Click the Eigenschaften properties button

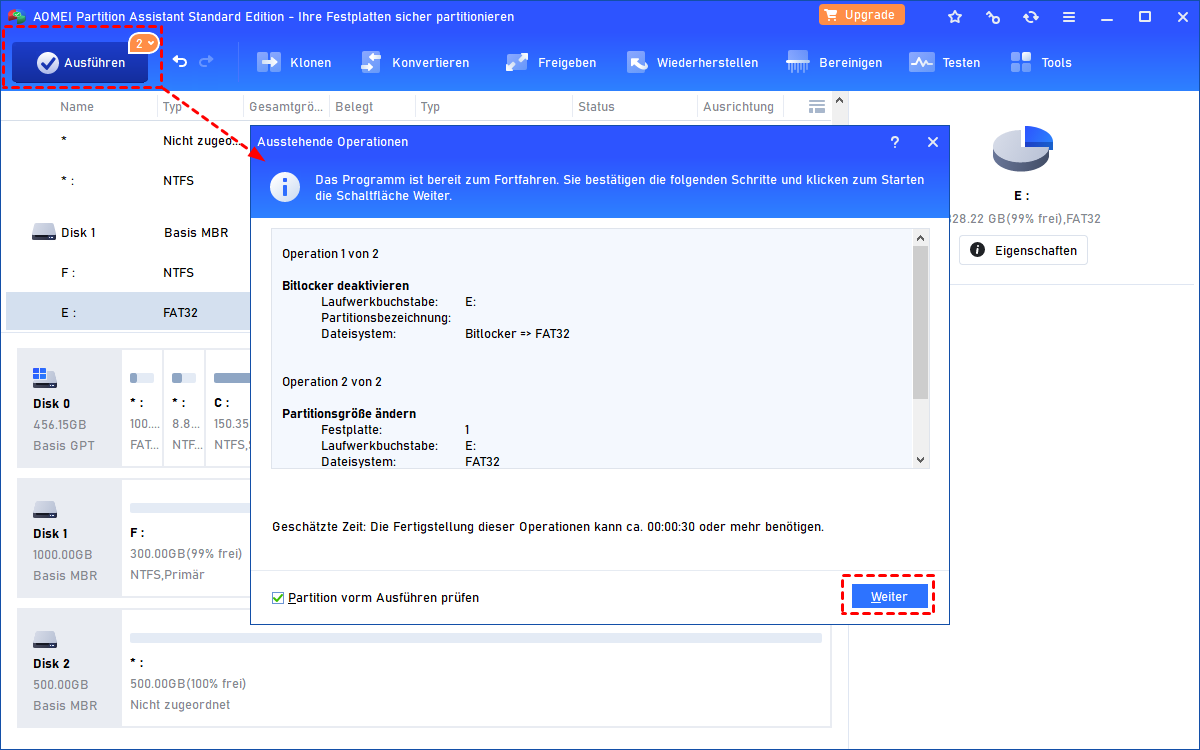(x=1023, y=250)
